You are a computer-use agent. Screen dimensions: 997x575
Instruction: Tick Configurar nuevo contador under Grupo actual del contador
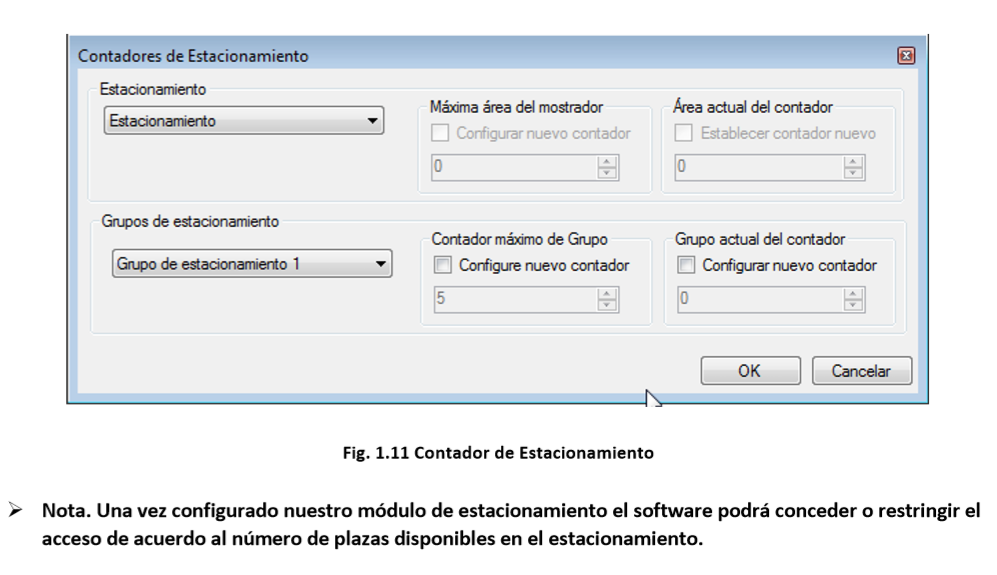(x=686, y=265)
